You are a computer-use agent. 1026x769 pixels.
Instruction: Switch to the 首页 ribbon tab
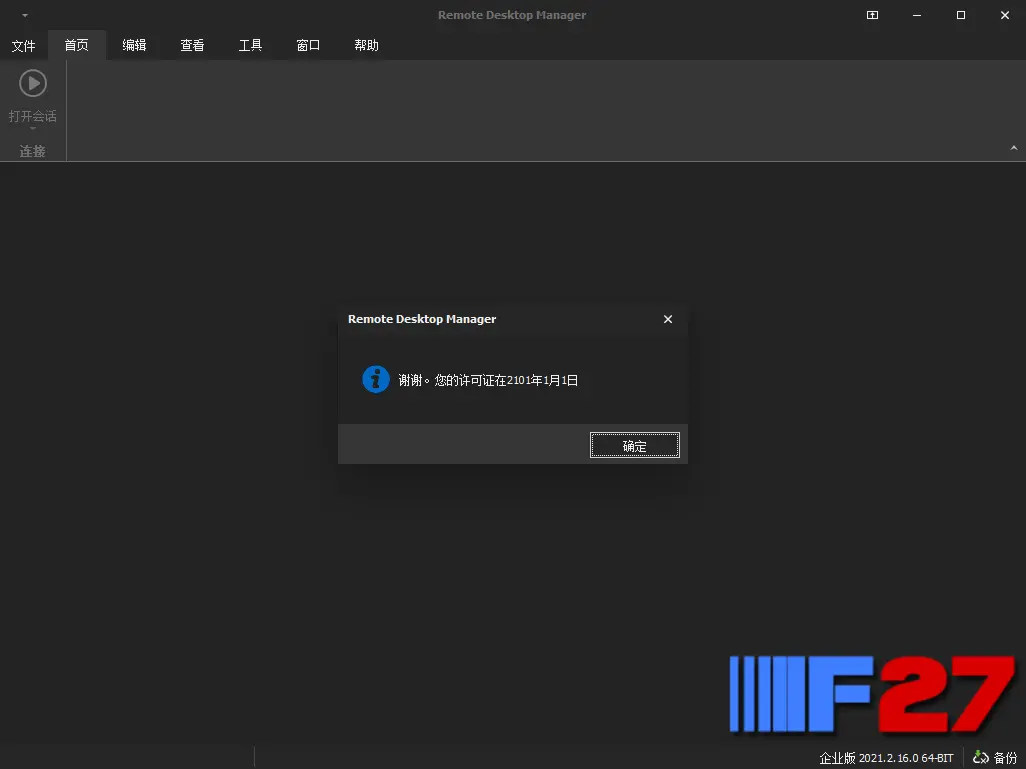[x=77, y=45]
